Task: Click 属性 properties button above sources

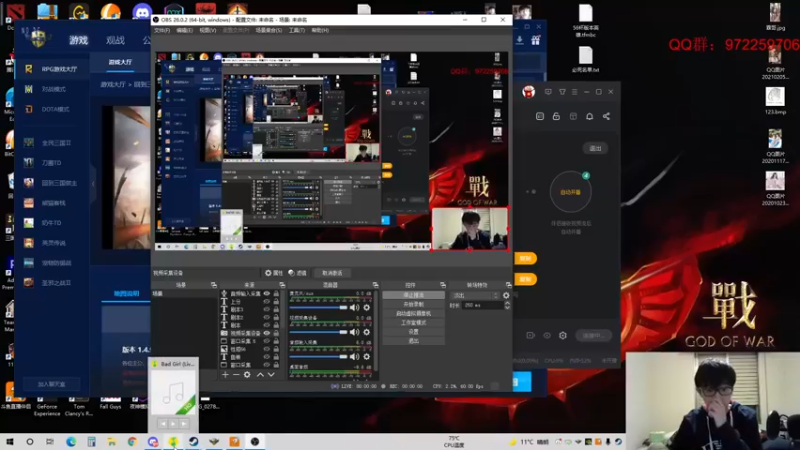Action: [x=274, y=273]
